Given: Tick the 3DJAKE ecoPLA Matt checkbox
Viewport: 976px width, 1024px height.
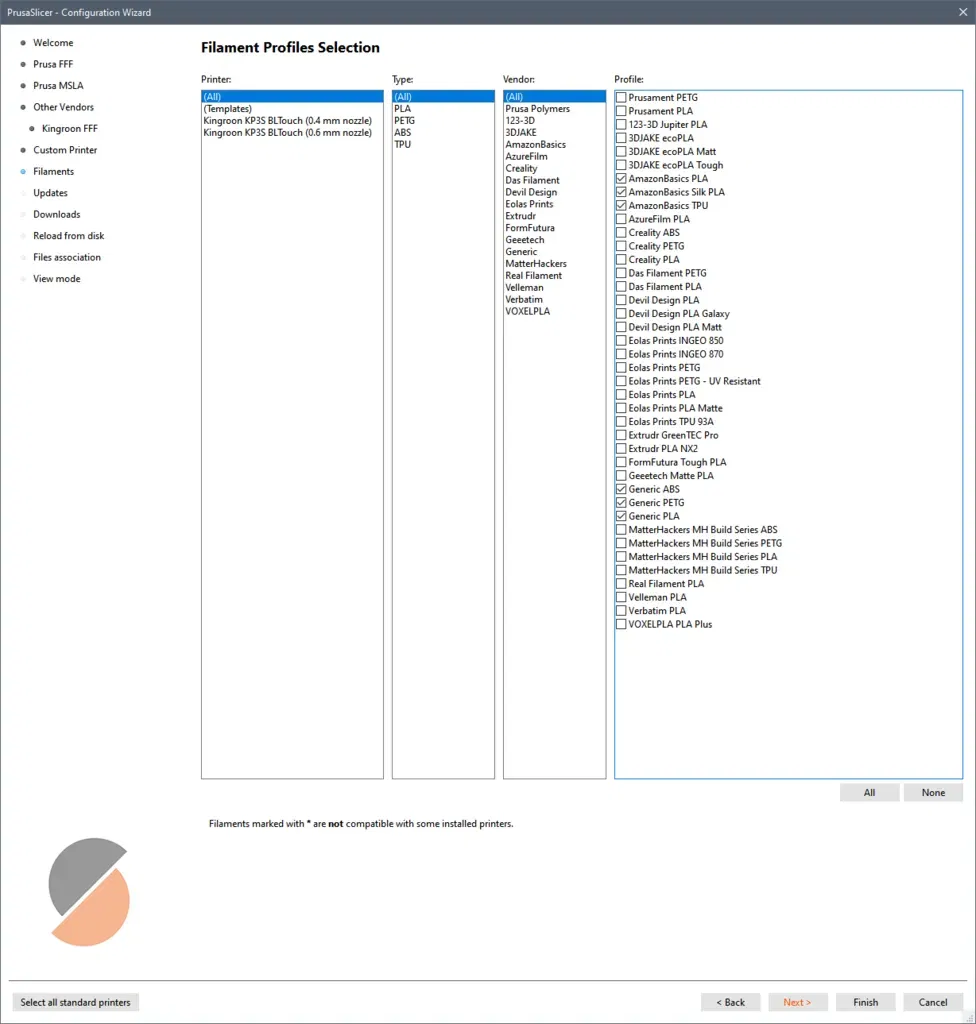Looking at the screenshot, I should point(621,152).
